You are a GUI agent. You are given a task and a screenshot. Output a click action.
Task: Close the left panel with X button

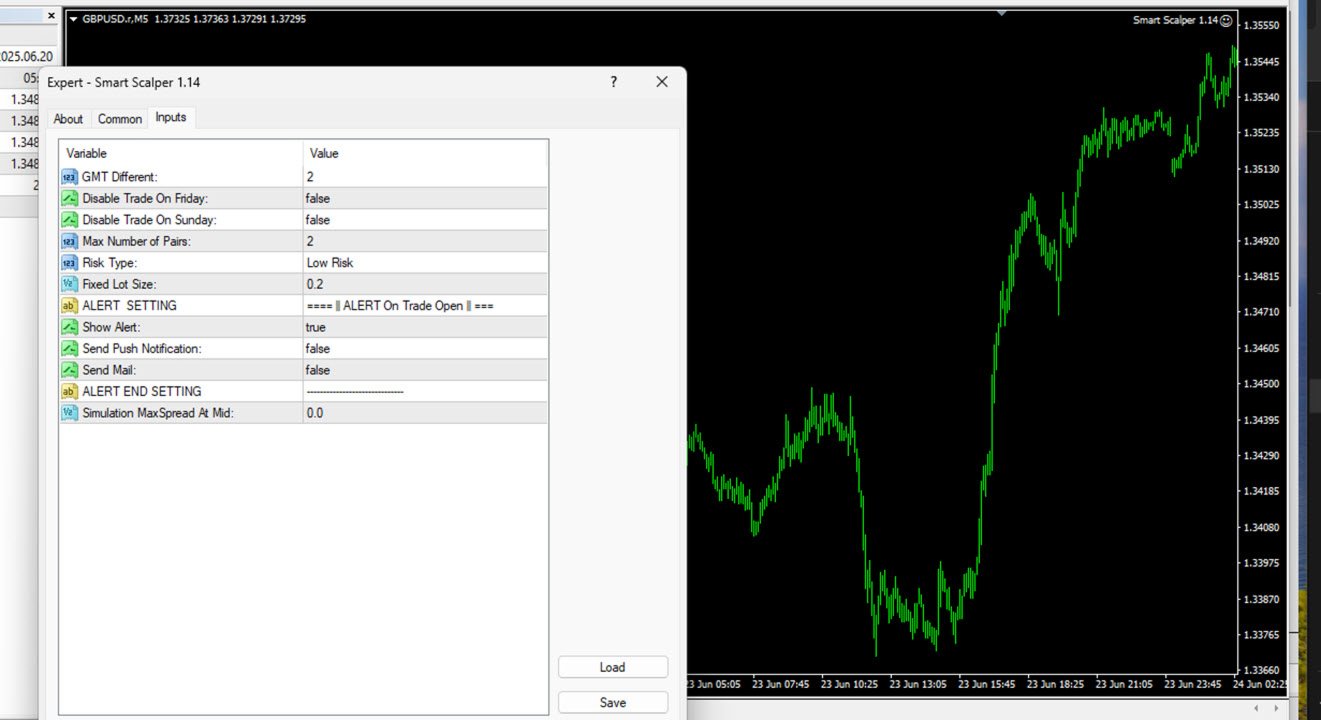pyautogui.click(x=52, y=16)
